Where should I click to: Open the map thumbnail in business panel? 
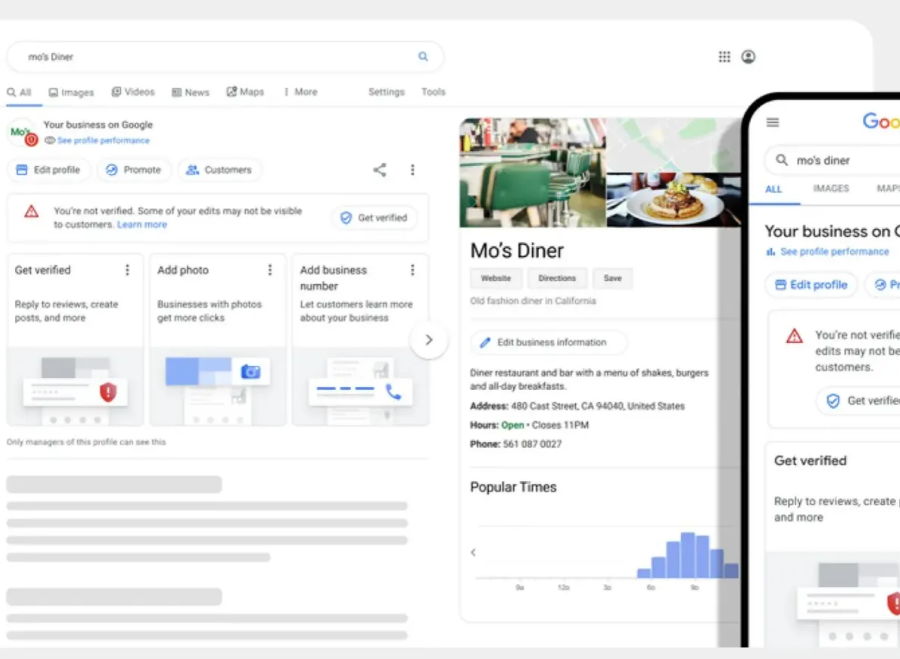pyautogui.click(x=674, y=145)
